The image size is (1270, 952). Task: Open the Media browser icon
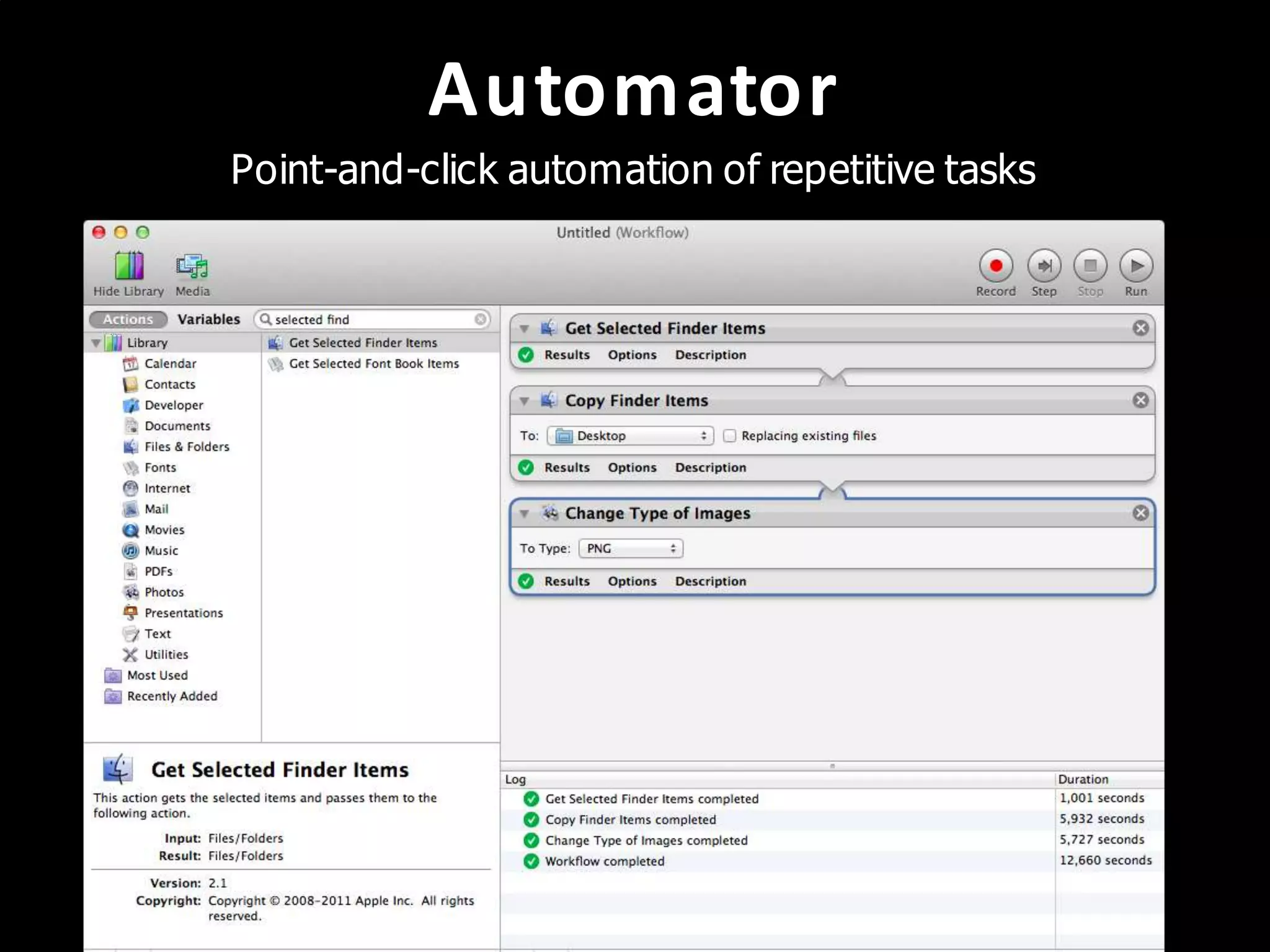pos(192,267)
